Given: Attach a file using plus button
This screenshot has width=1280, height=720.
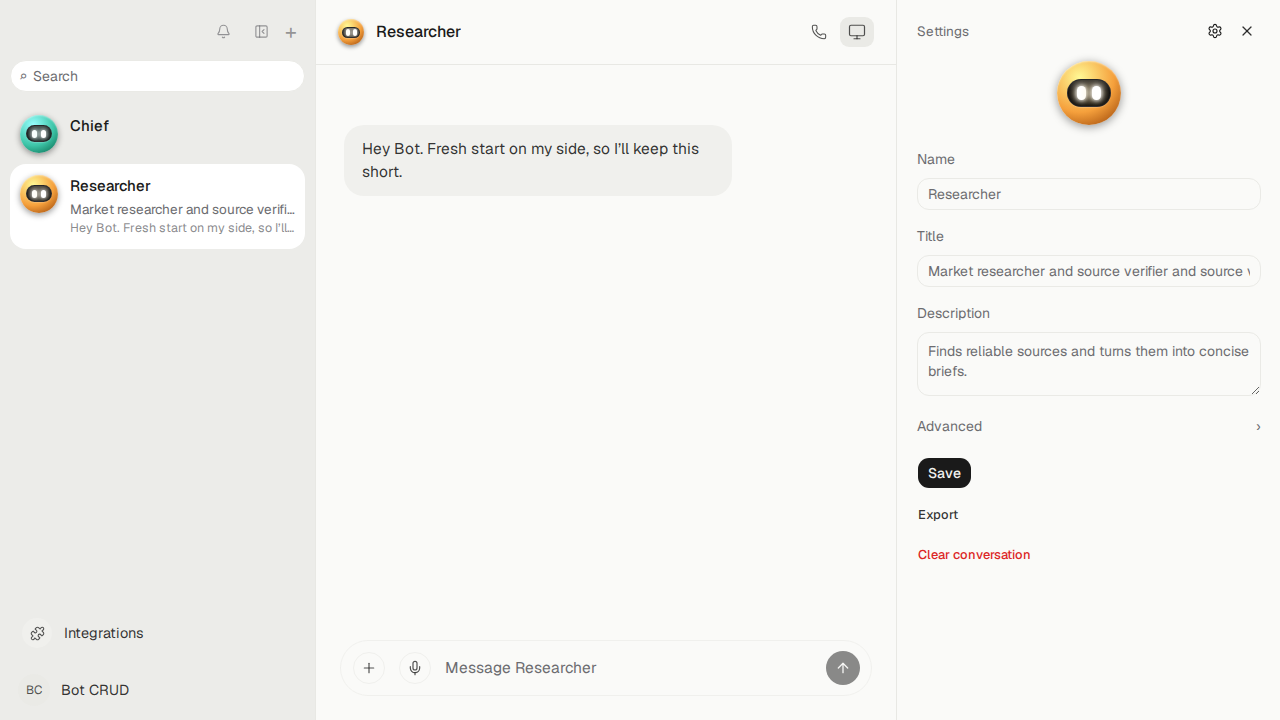Looking at the screenshot, I should point(369,668).
